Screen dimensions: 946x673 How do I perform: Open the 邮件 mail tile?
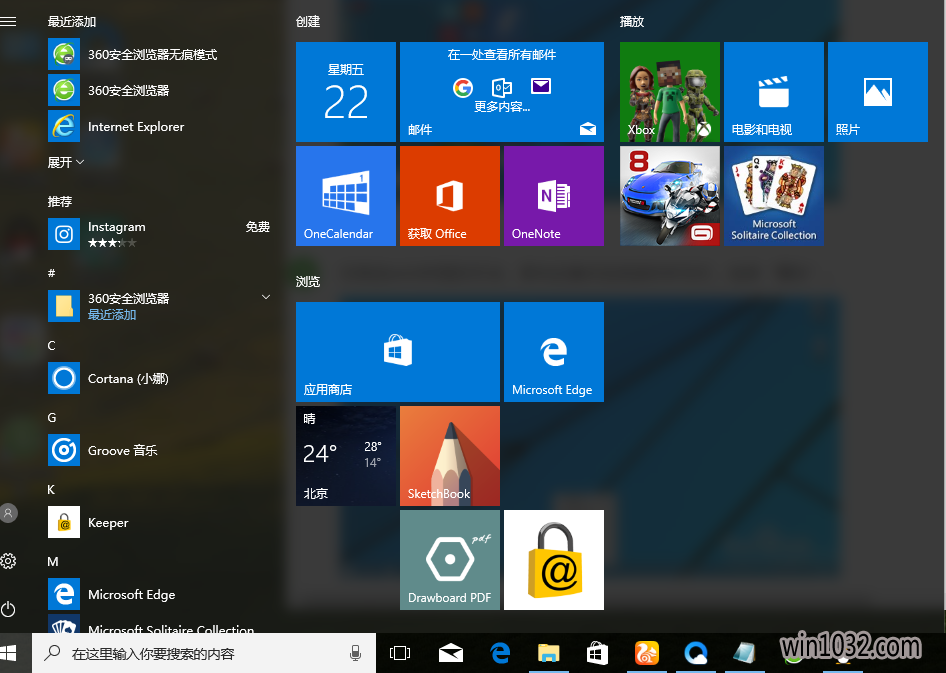[501, 92]
